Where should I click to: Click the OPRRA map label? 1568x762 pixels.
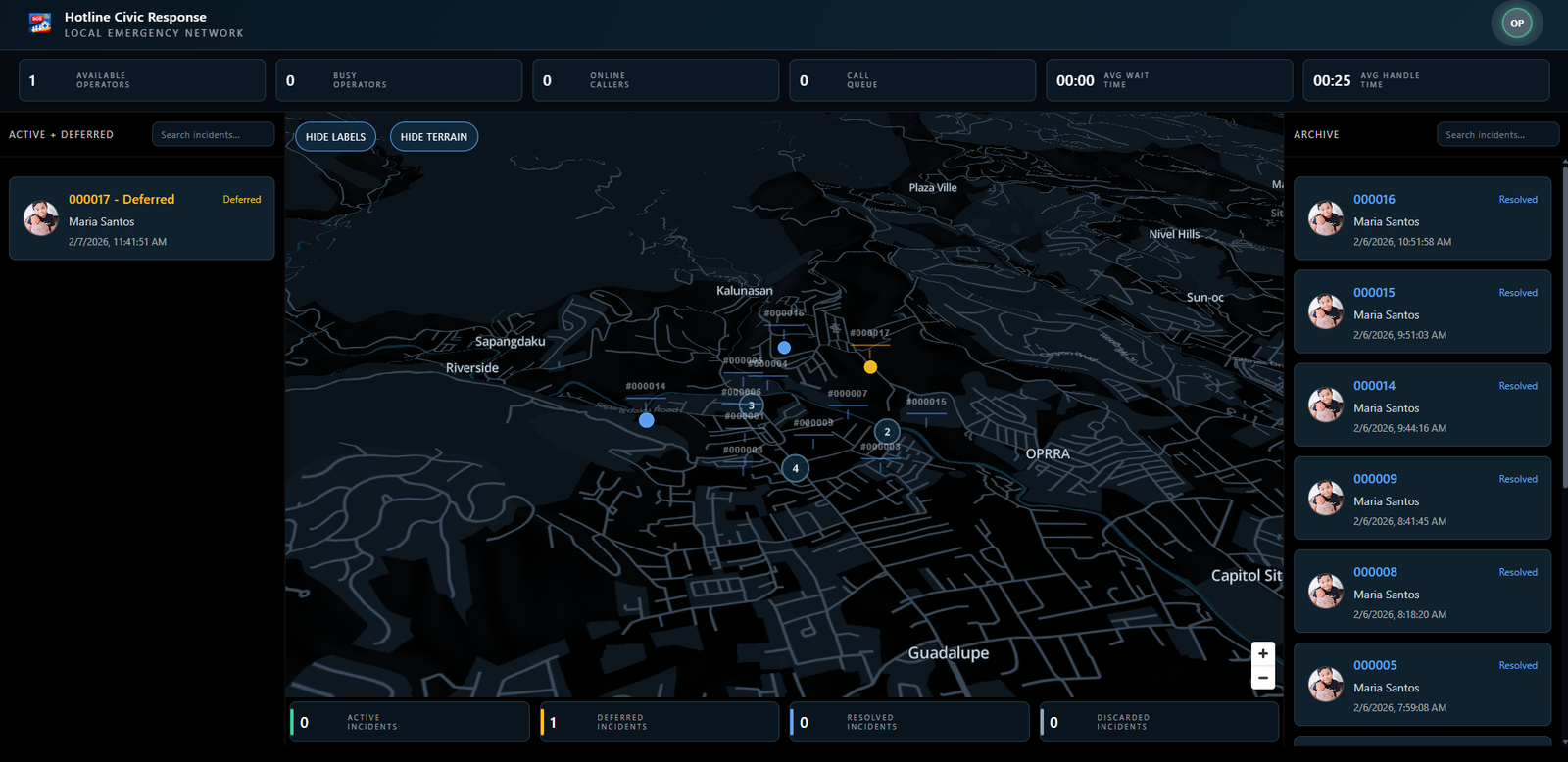click(1048, 453)
